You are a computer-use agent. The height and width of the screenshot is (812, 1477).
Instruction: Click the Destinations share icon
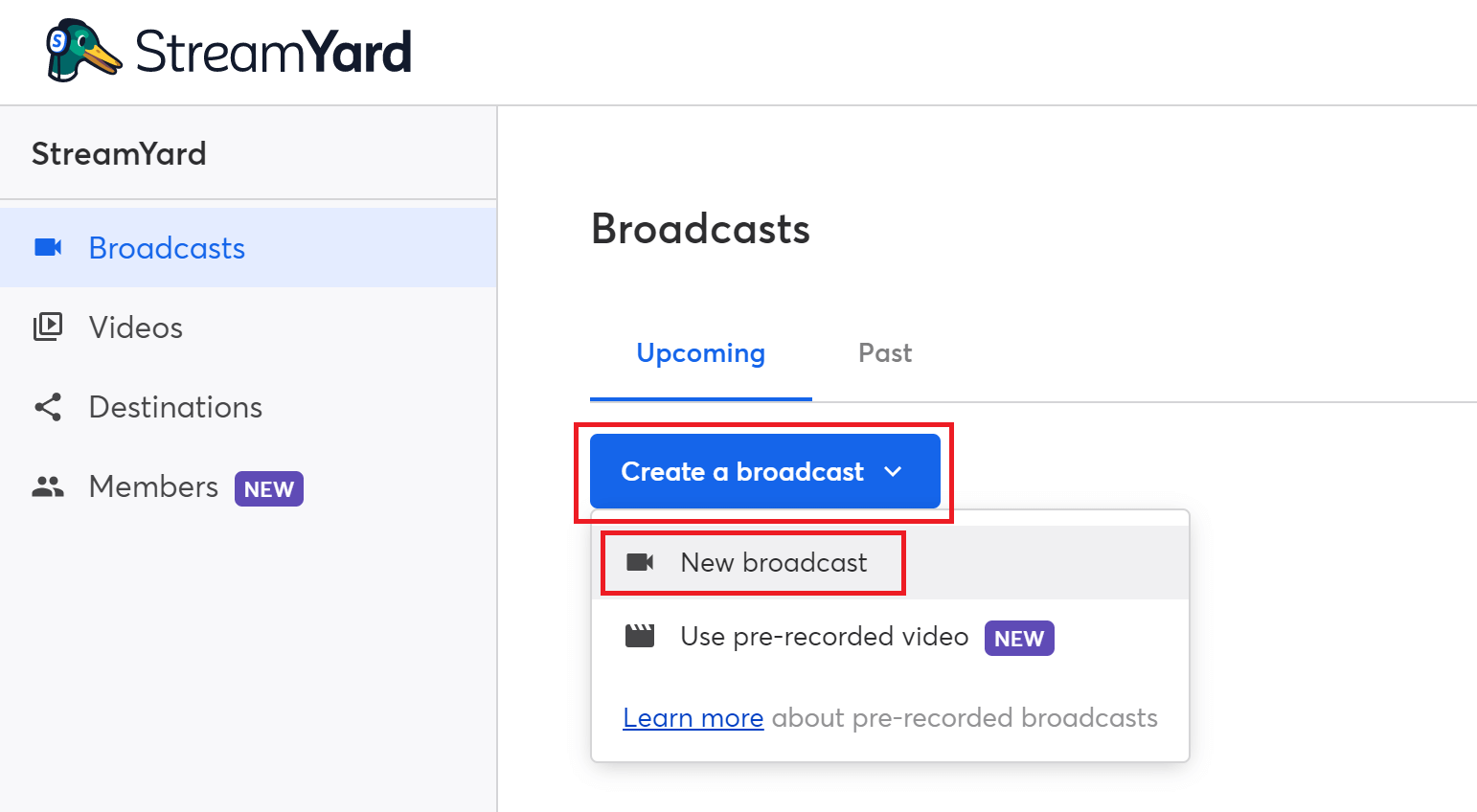(48, 407)
